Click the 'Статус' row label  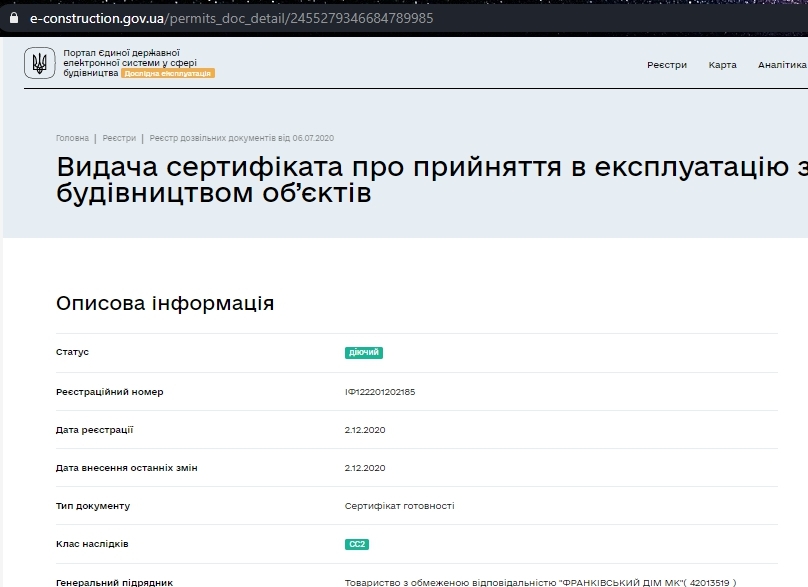72,352
